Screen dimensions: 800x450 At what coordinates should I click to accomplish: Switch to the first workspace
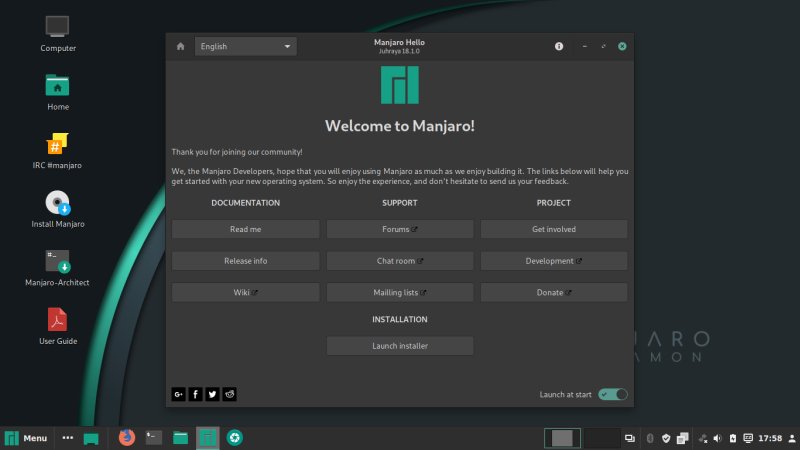(562, 438)
